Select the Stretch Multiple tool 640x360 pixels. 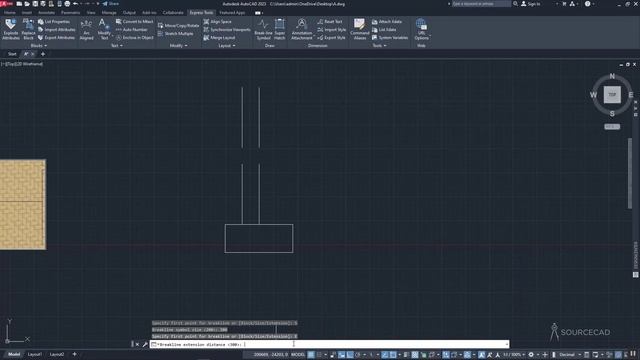point(176,33)
